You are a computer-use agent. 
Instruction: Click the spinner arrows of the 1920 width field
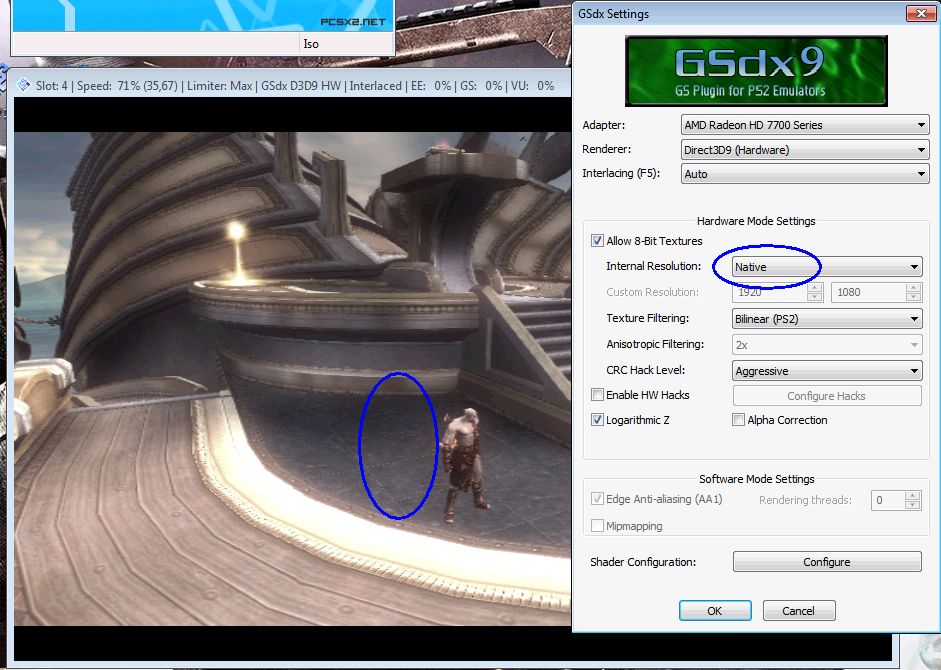click(815, 292)
